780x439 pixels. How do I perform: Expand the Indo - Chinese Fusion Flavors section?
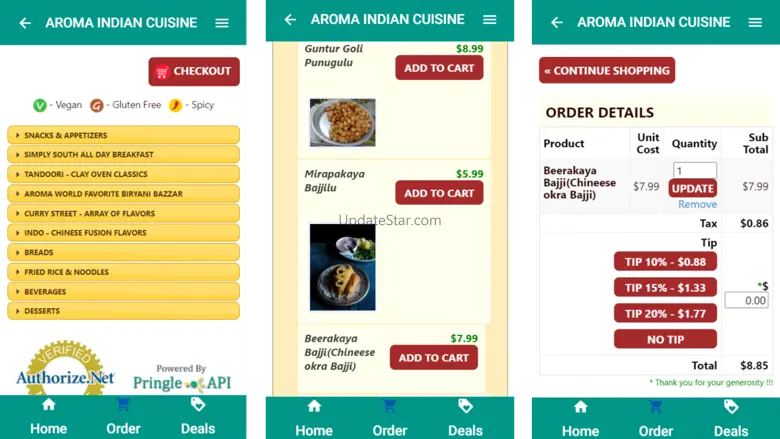123,233
